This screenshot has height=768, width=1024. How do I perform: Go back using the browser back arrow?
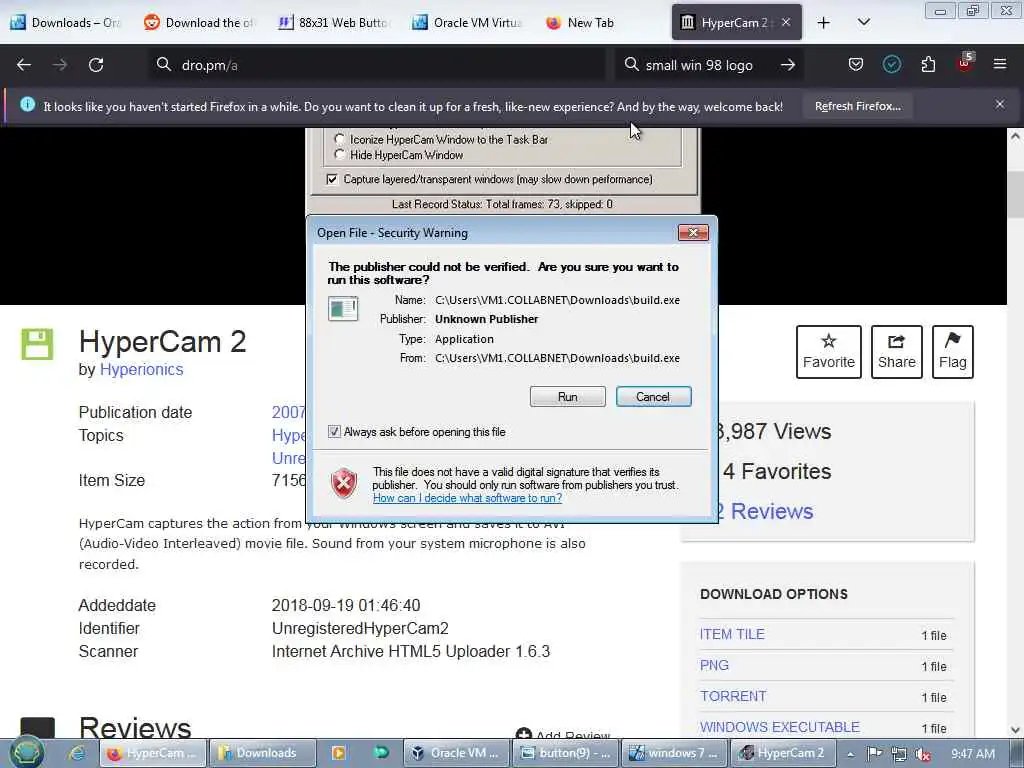coord(24,65)
